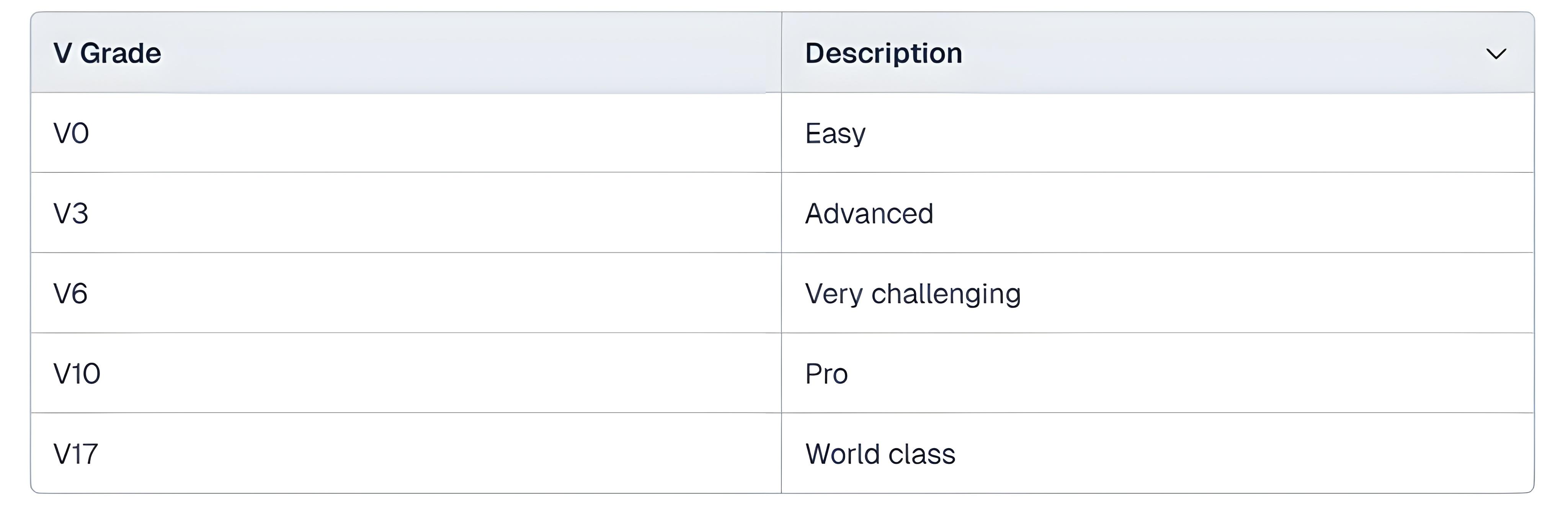The width and height of the screenshot is (1568, 527).
Task: Click the row border between V0 and V3
Action: (x=402, y=172)
